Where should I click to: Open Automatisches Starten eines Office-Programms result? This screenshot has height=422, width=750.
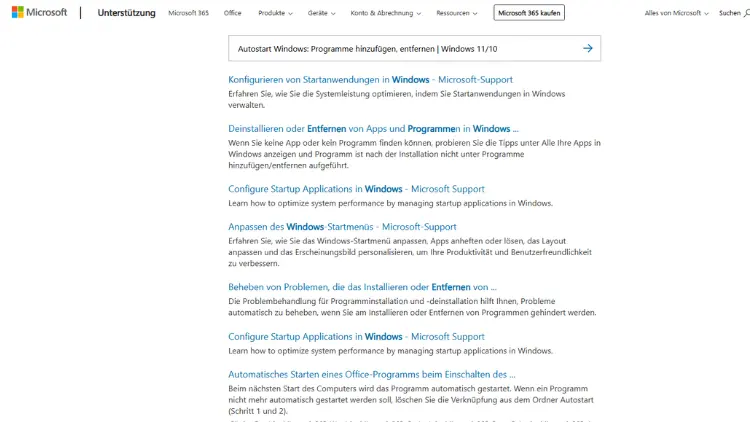pyautogui.click(x=372, y=375)
